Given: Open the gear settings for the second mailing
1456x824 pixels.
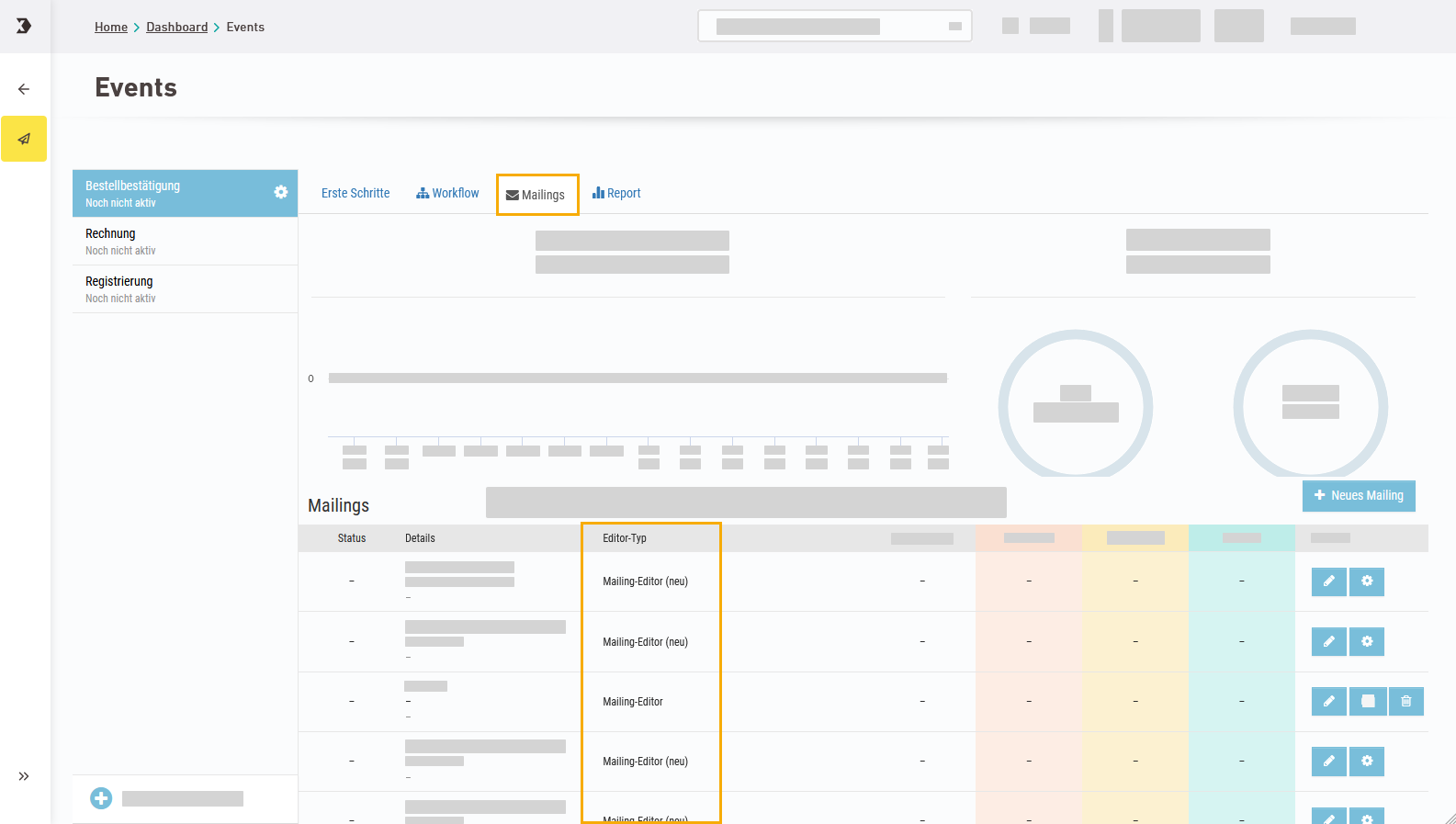Looking at the screenshot, I should pyautogui.click(x=1367, y=641).
